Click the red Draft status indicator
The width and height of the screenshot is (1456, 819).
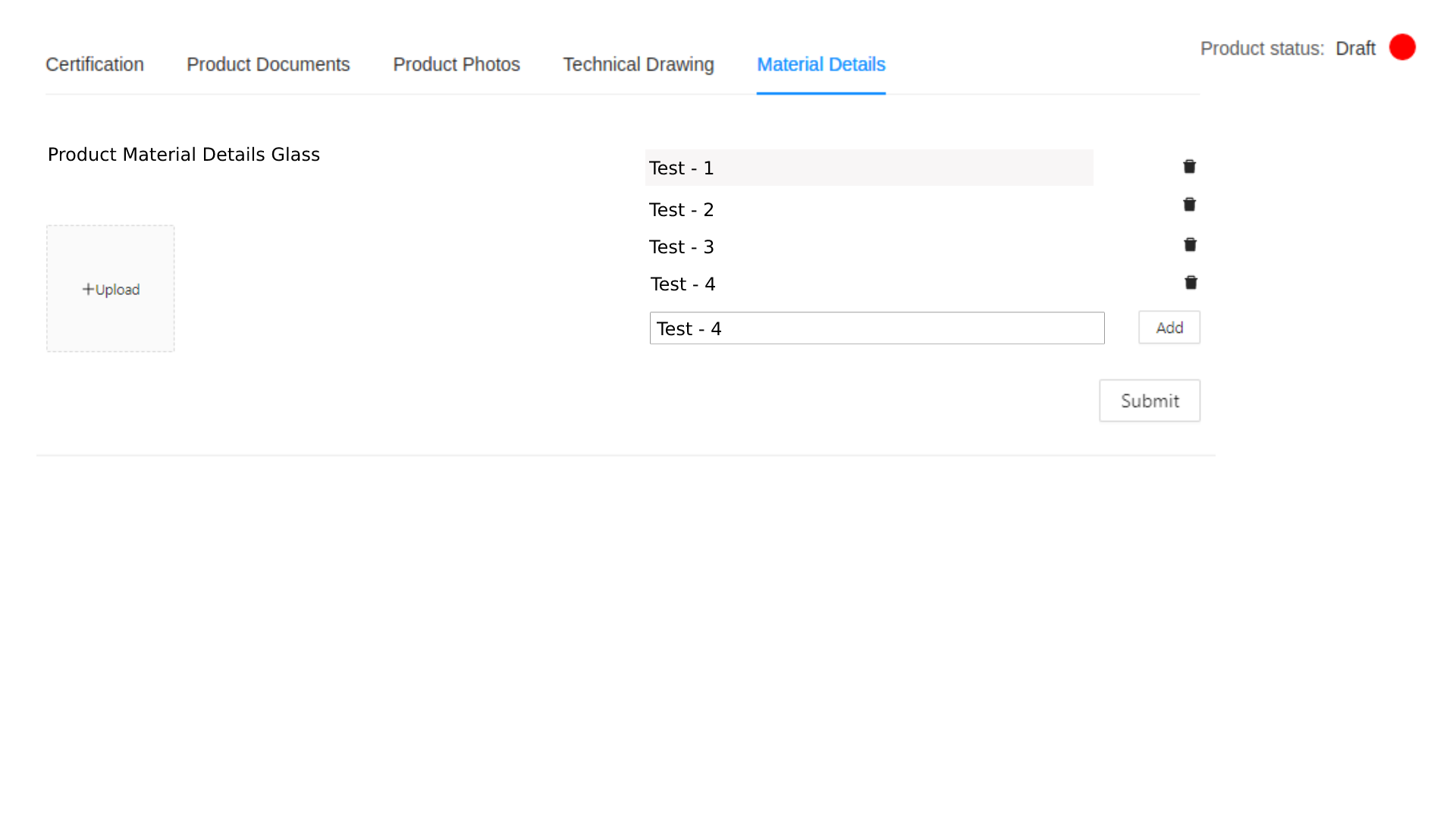1402,47
